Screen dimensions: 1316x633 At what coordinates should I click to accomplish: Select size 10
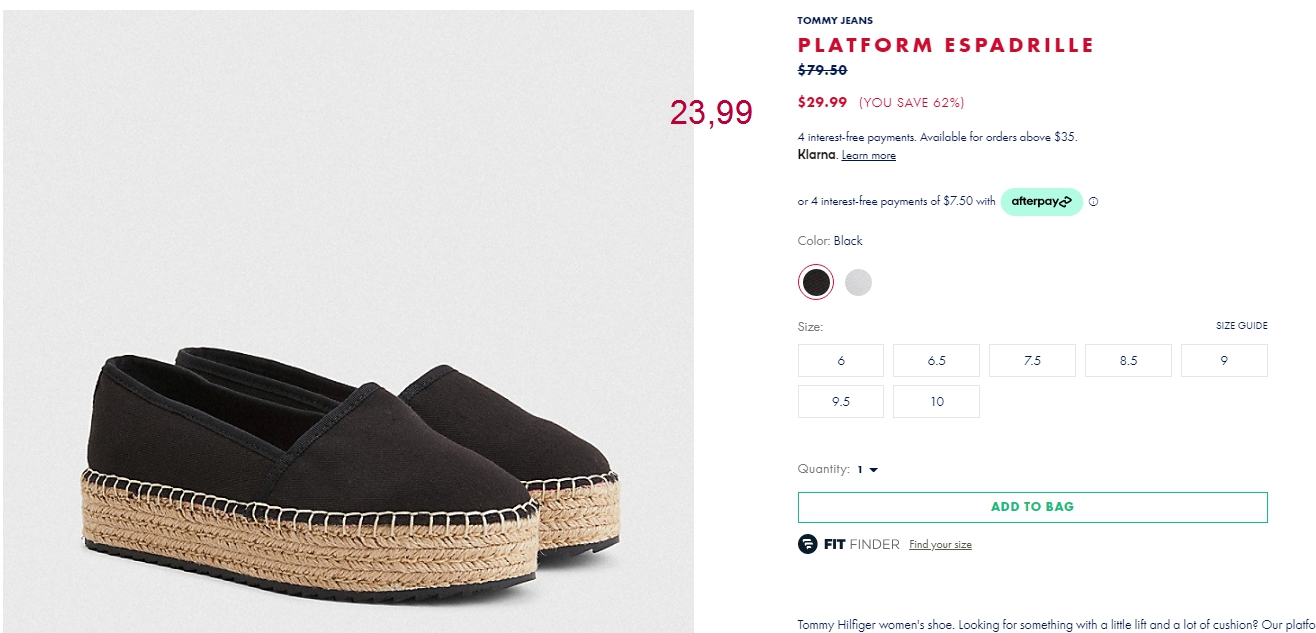[936, 401]
